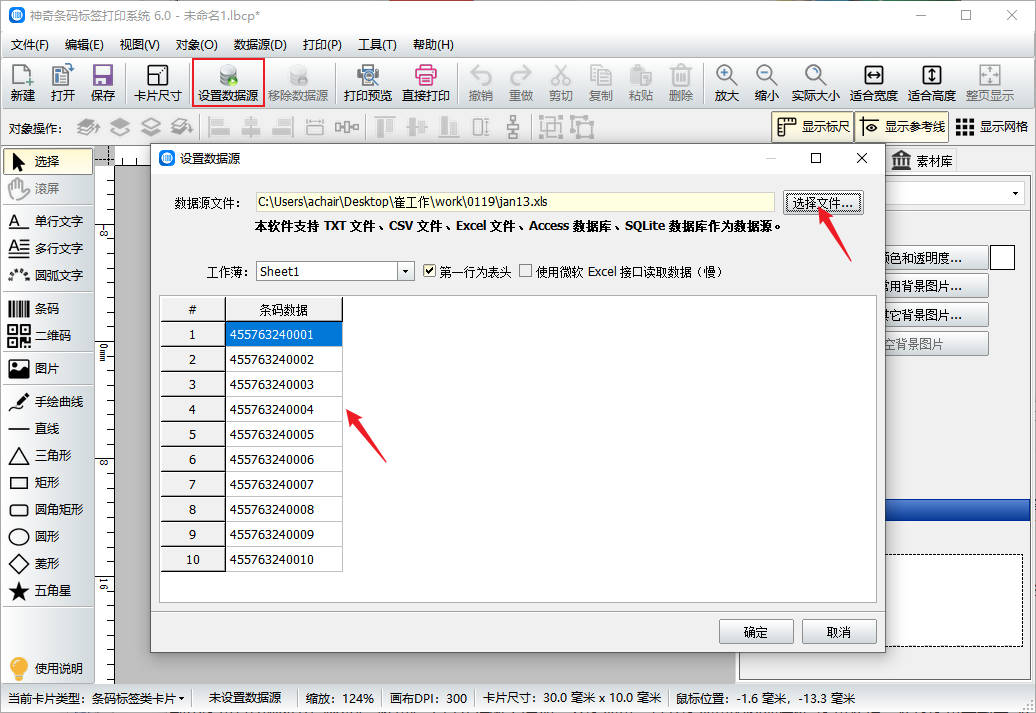Open the 文件(F) menu
The image size is (1036, 713).
click(x=30, y=45)
